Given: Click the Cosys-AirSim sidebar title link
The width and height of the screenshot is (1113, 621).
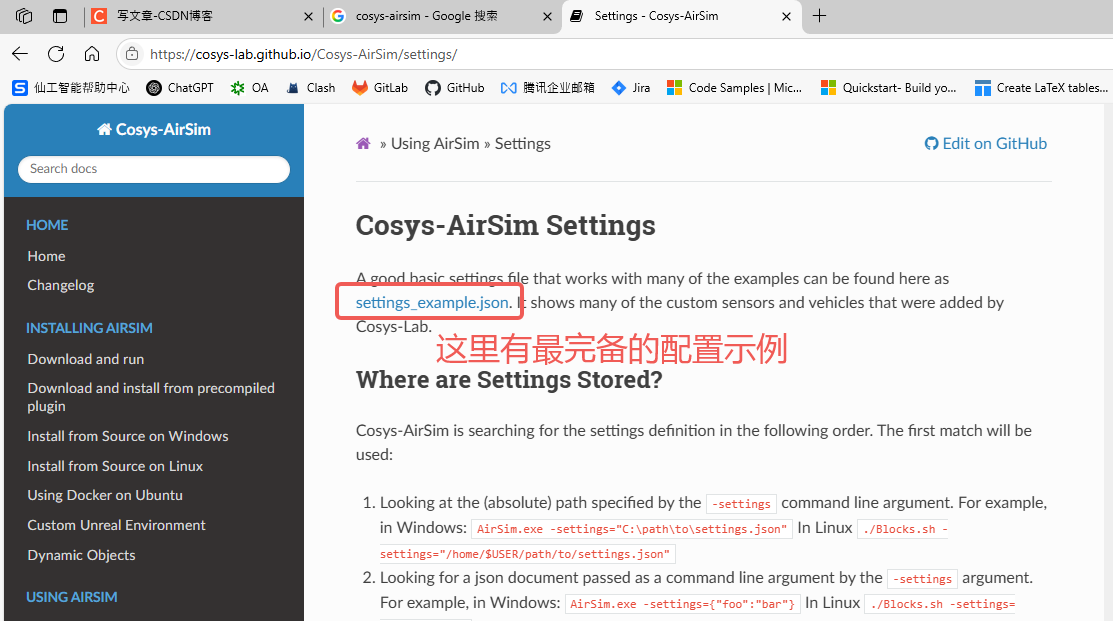Looking at the screenshot, I should [x=154, y=129].
